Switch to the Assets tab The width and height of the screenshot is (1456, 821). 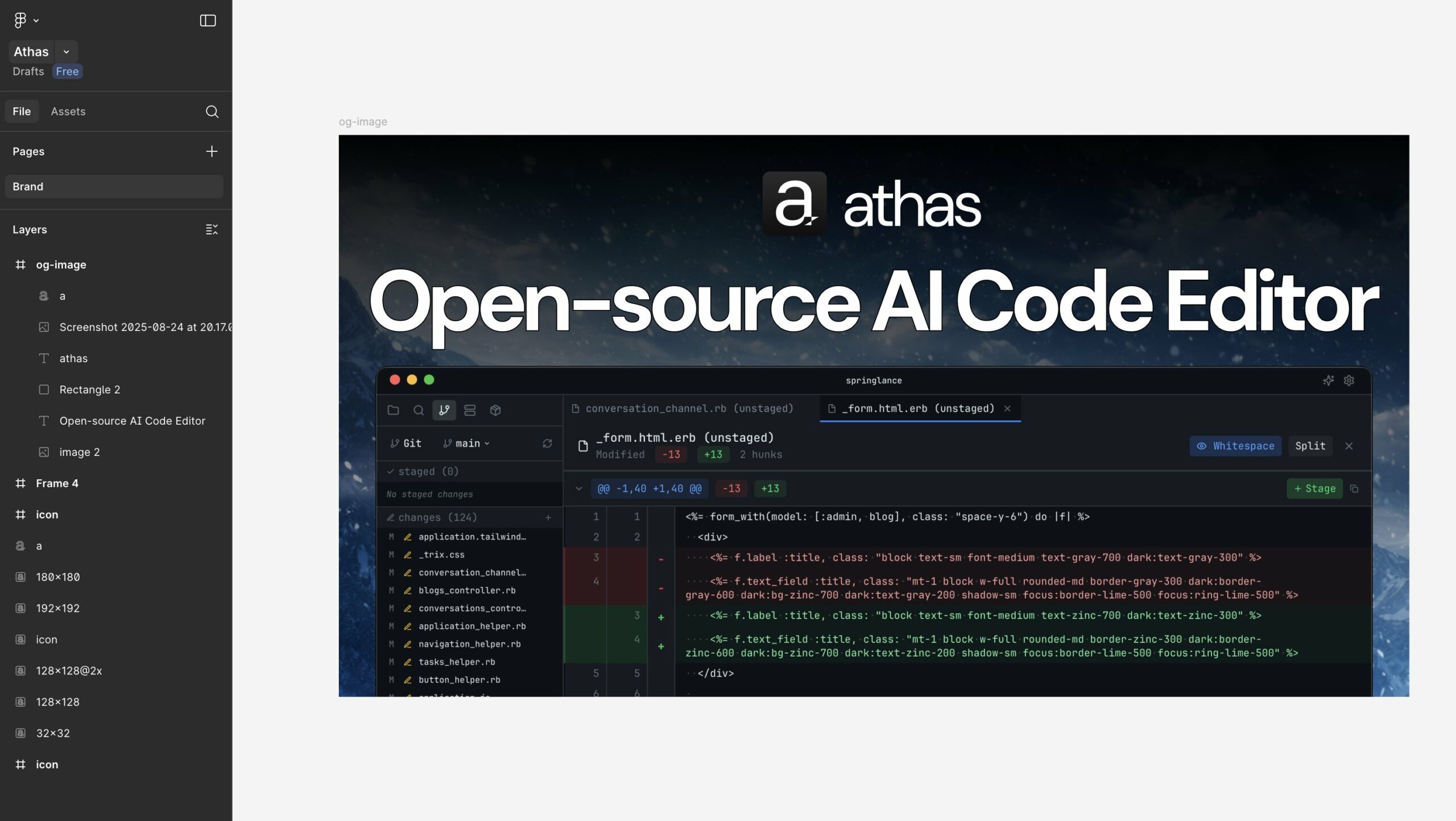pos(68,111)
